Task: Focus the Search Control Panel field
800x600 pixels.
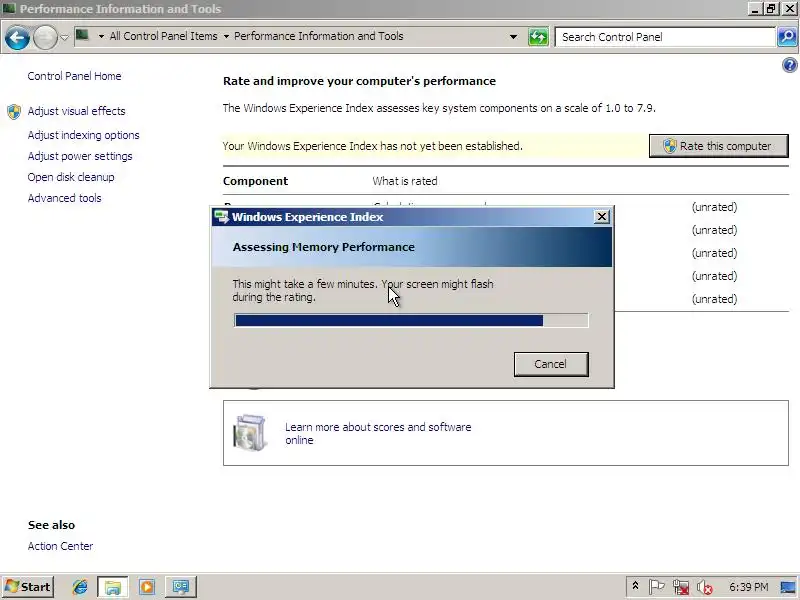Action: coord(665,37)
